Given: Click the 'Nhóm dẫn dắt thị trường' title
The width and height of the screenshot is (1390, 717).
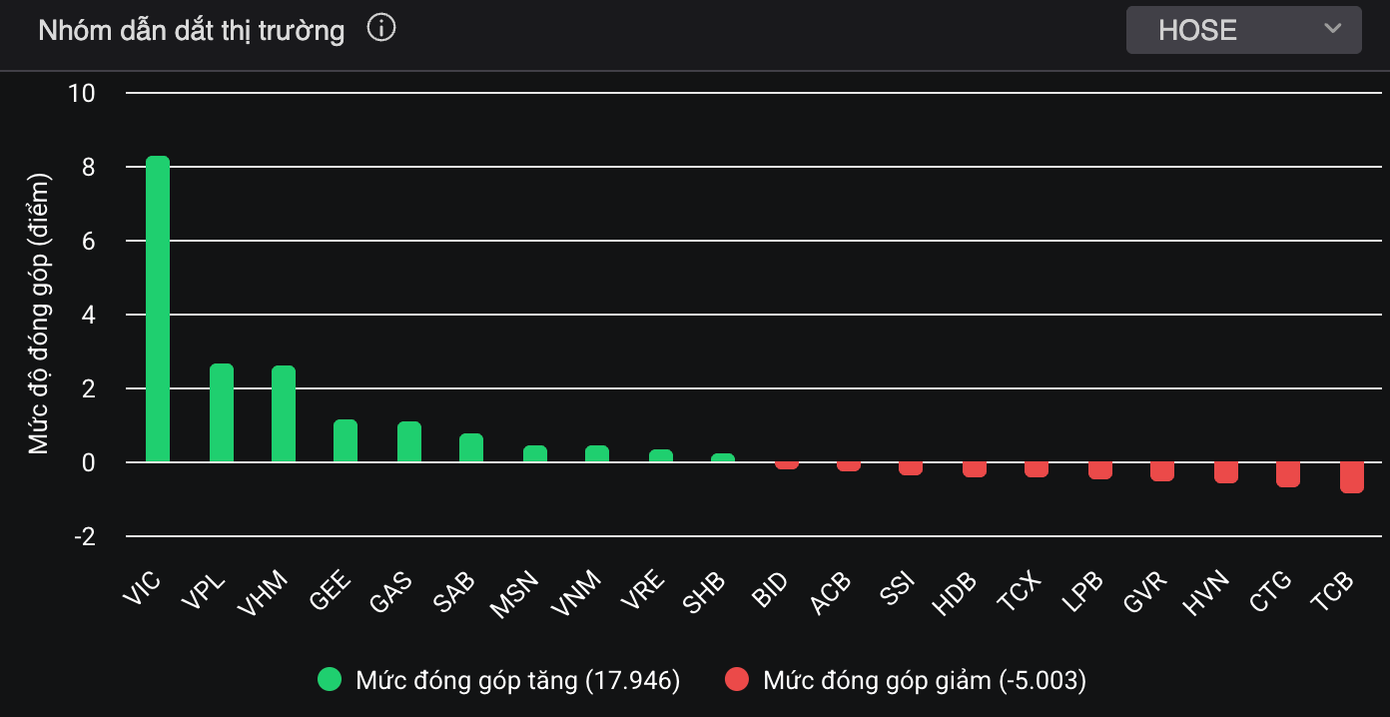Looking at the screenshot, I should (191, 31).
